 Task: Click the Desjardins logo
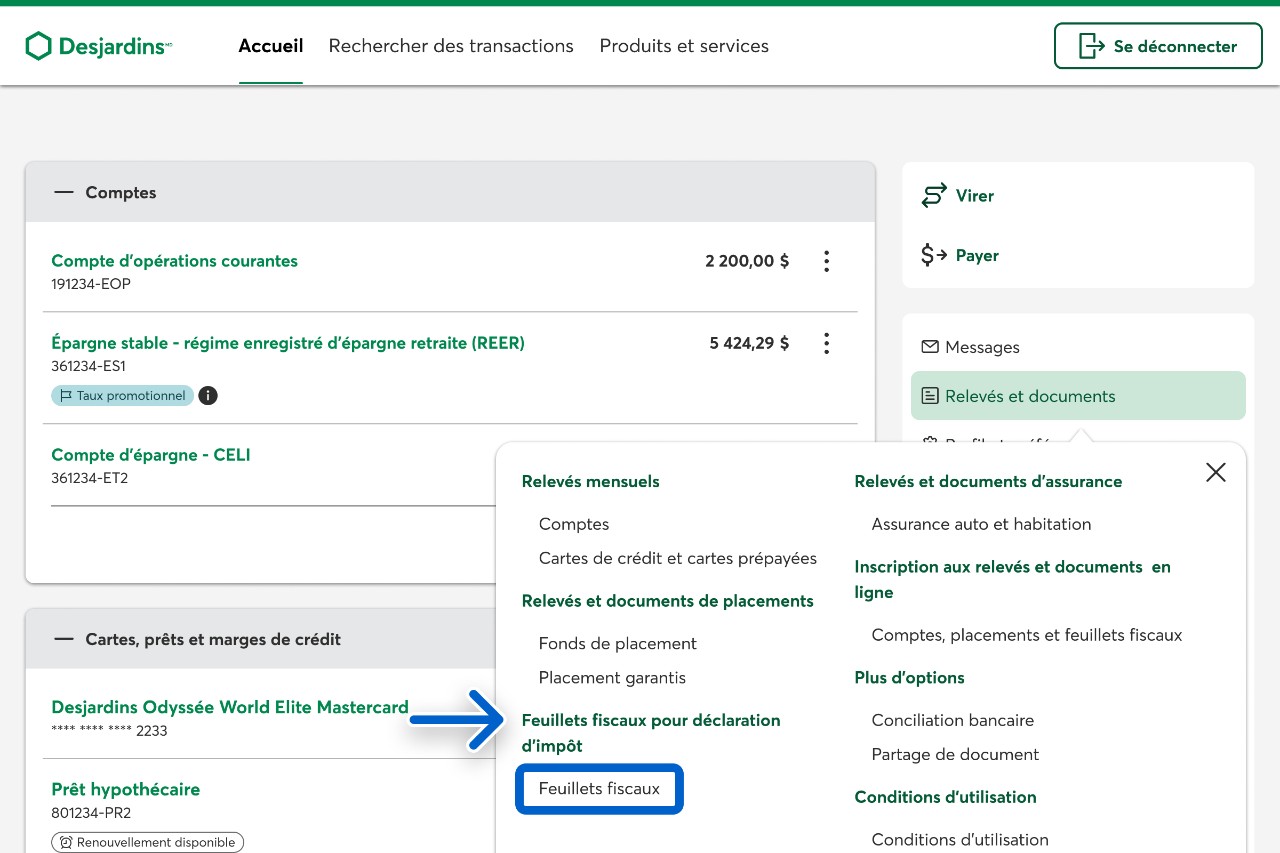pos(98,46)
